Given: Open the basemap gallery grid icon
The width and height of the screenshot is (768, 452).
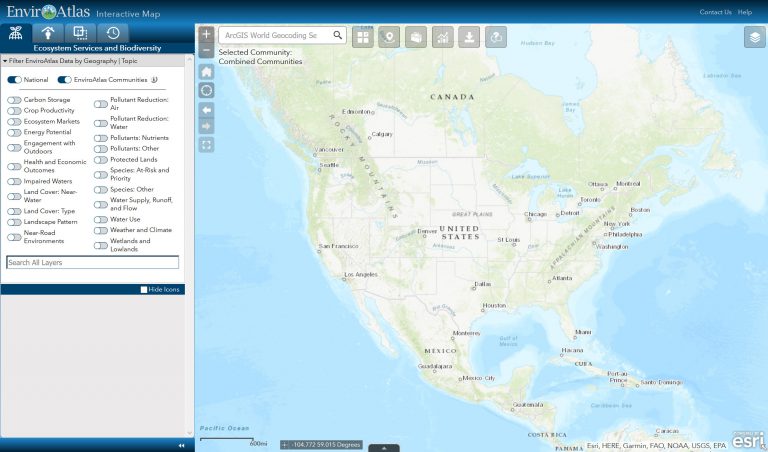Looking at the screenshot, I should (x=362, y=37).
